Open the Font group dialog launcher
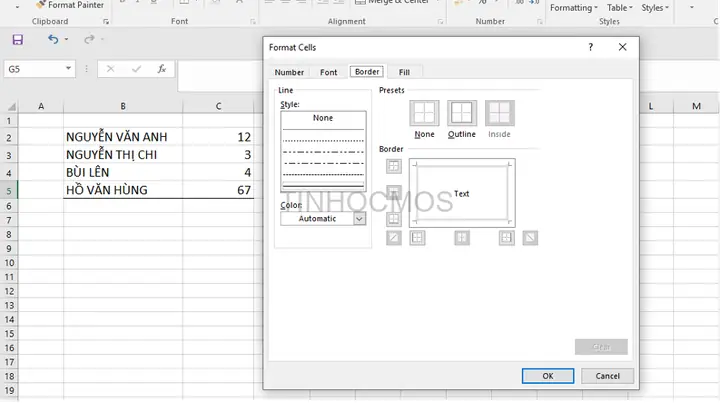The width and height of the screenshot is (720, 403). point(253,22)
